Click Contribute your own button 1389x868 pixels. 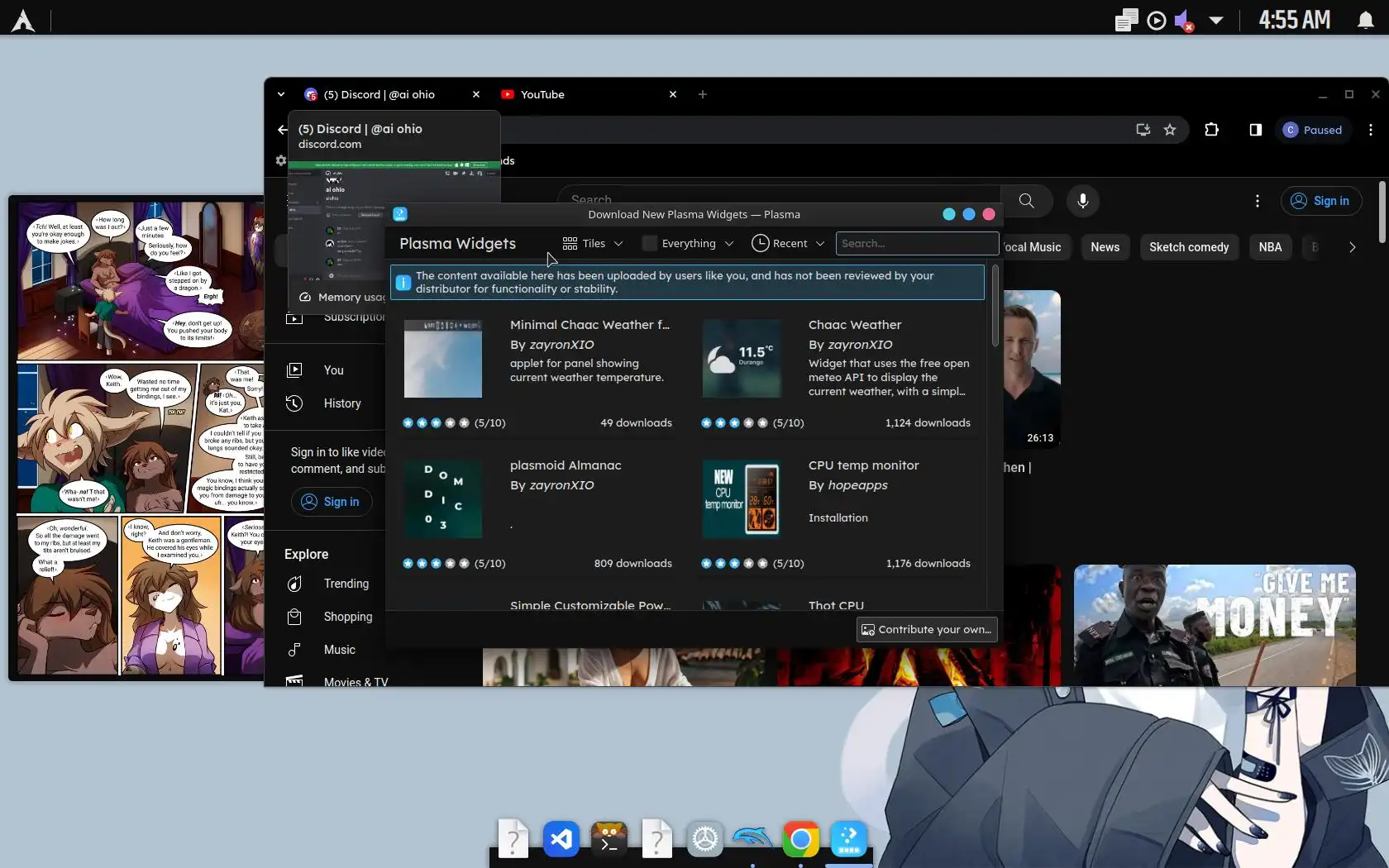click(927, 630)
